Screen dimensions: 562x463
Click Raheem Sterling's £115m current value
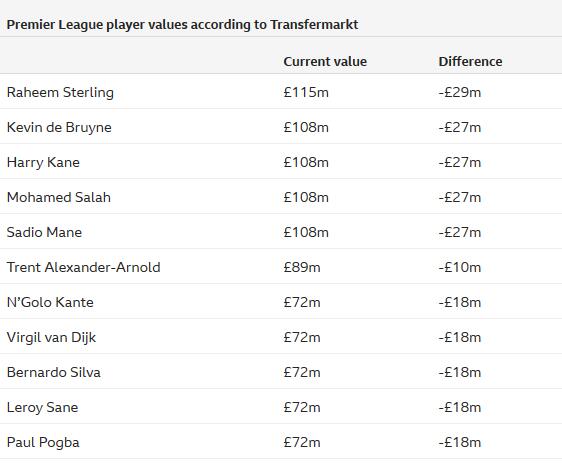pyautogui.click(x=306, y=92)
